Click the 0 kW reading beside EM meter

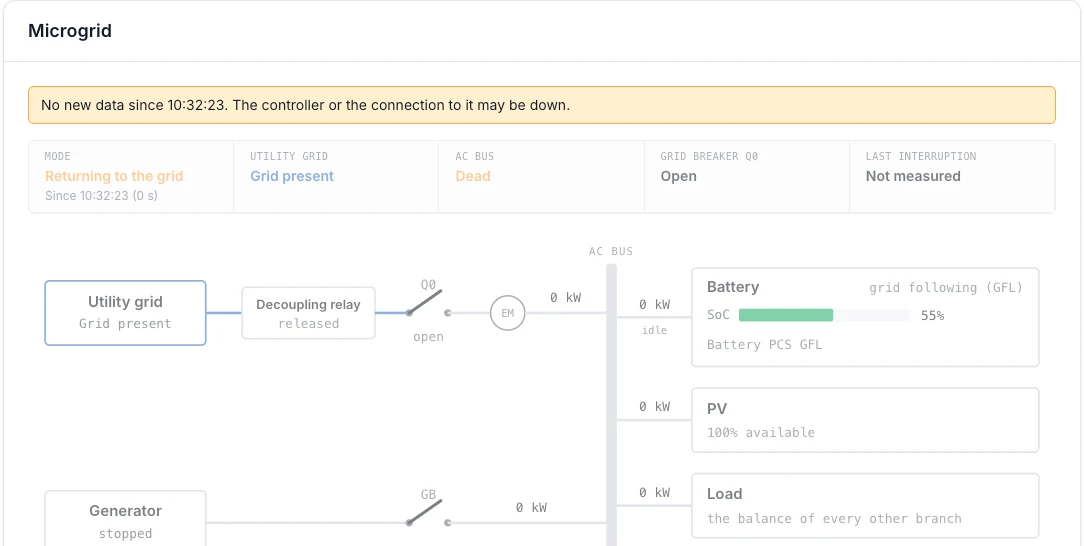click(566, 298)
